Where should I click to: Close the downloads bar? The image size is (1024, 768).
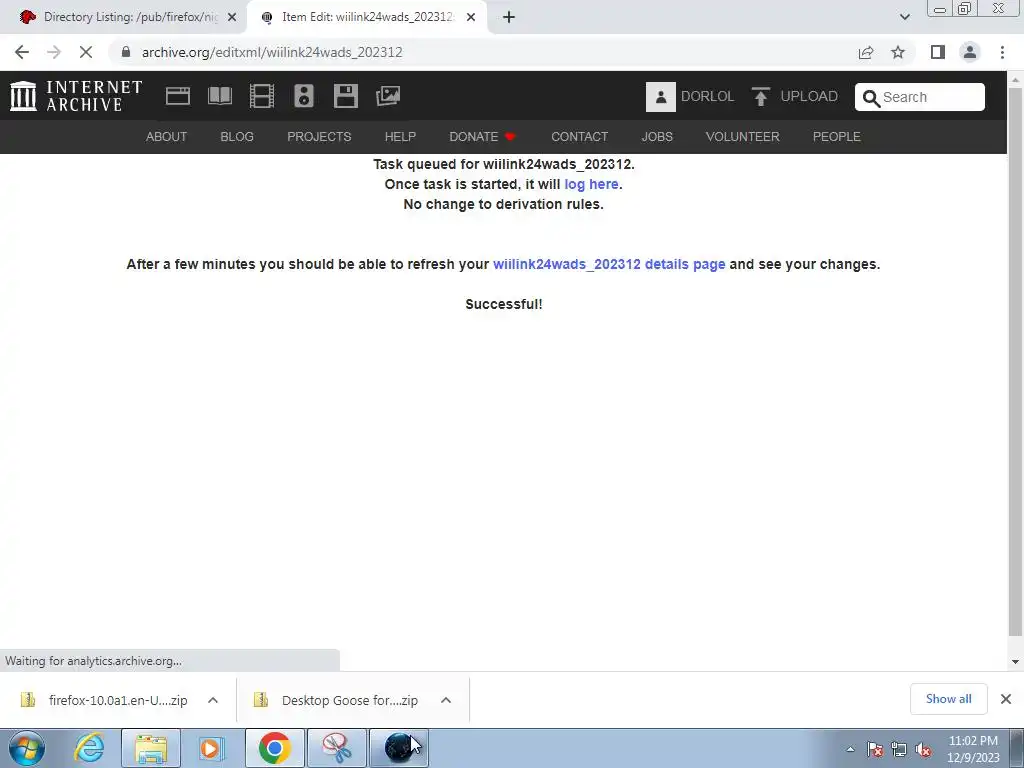tap(1006, 699)
